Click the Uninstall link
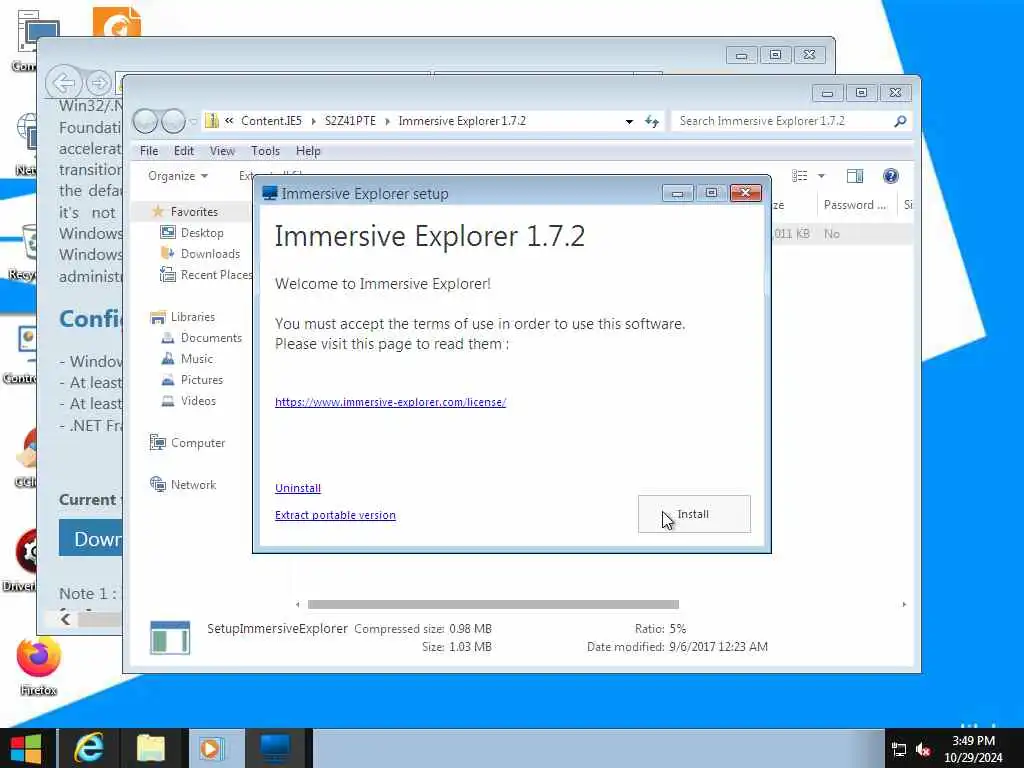Screen dimensions: 1024x768 [298, 488]
